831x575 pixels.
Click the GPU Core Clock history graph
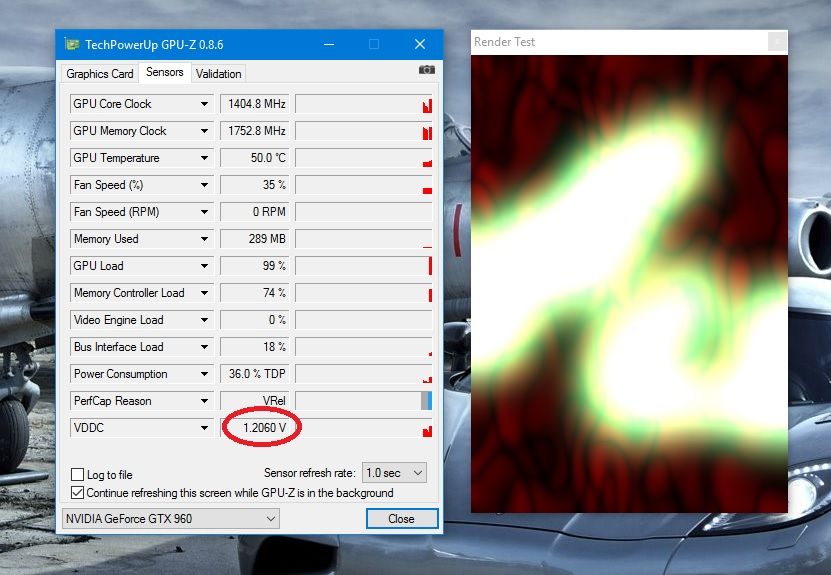tap(364, 104)
